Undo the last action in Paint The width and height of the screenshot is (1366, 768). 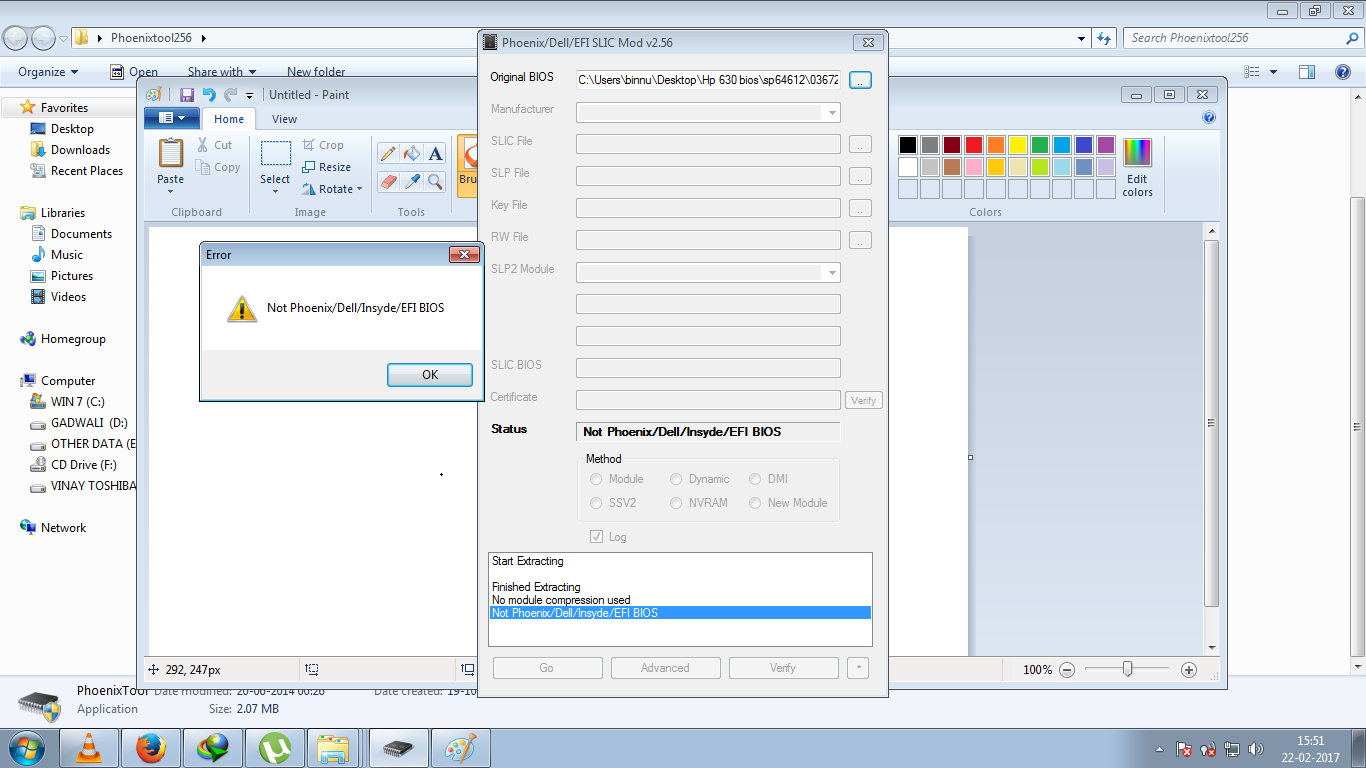click(x=208, y=95)
